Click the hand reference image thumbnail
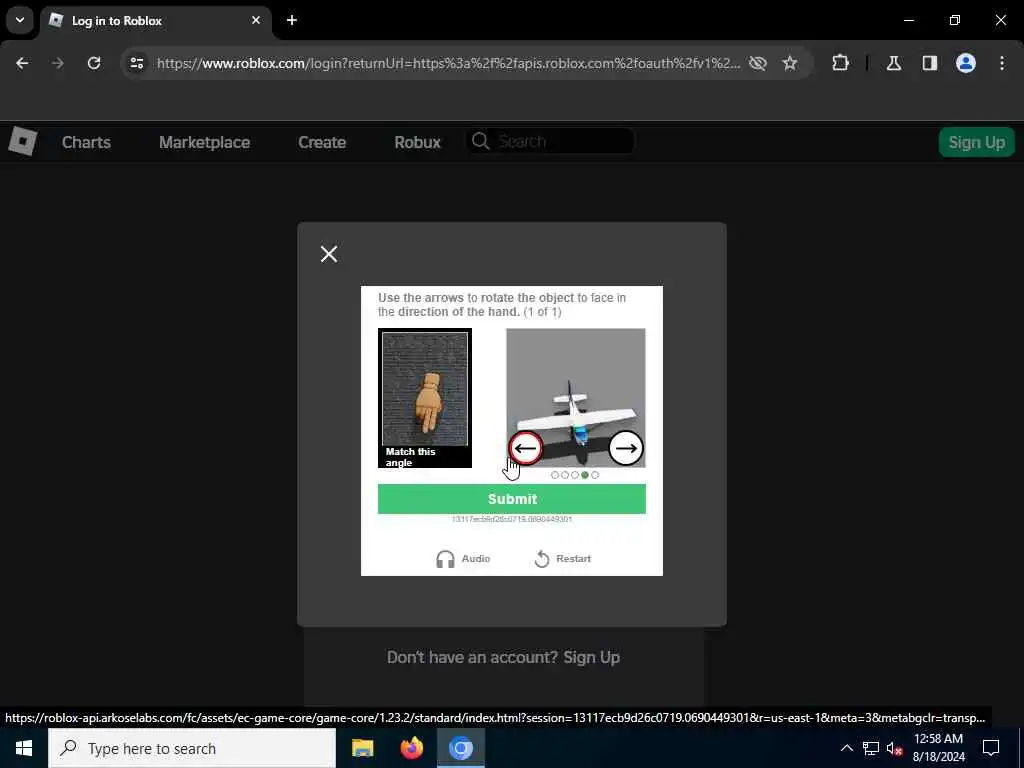 [x=424, y=397]
